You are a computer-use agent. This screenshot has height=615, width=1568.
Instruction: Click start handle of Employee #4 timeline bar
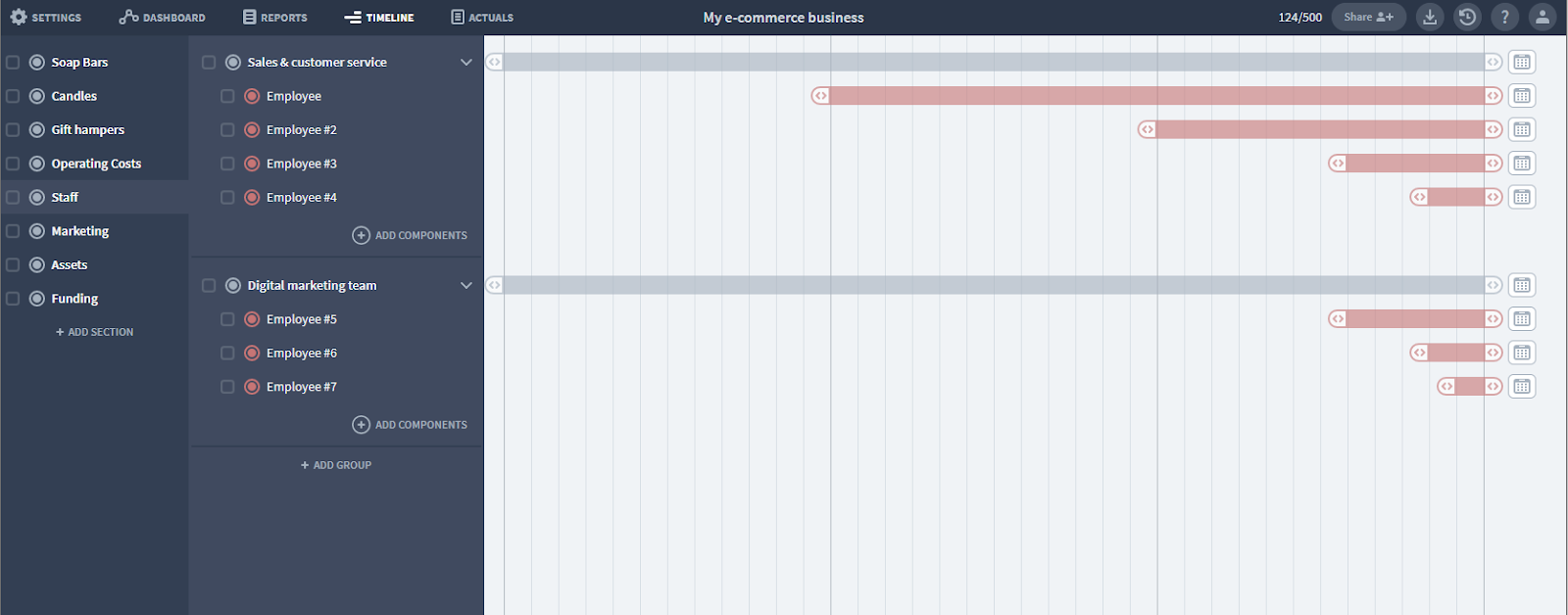1419,197
